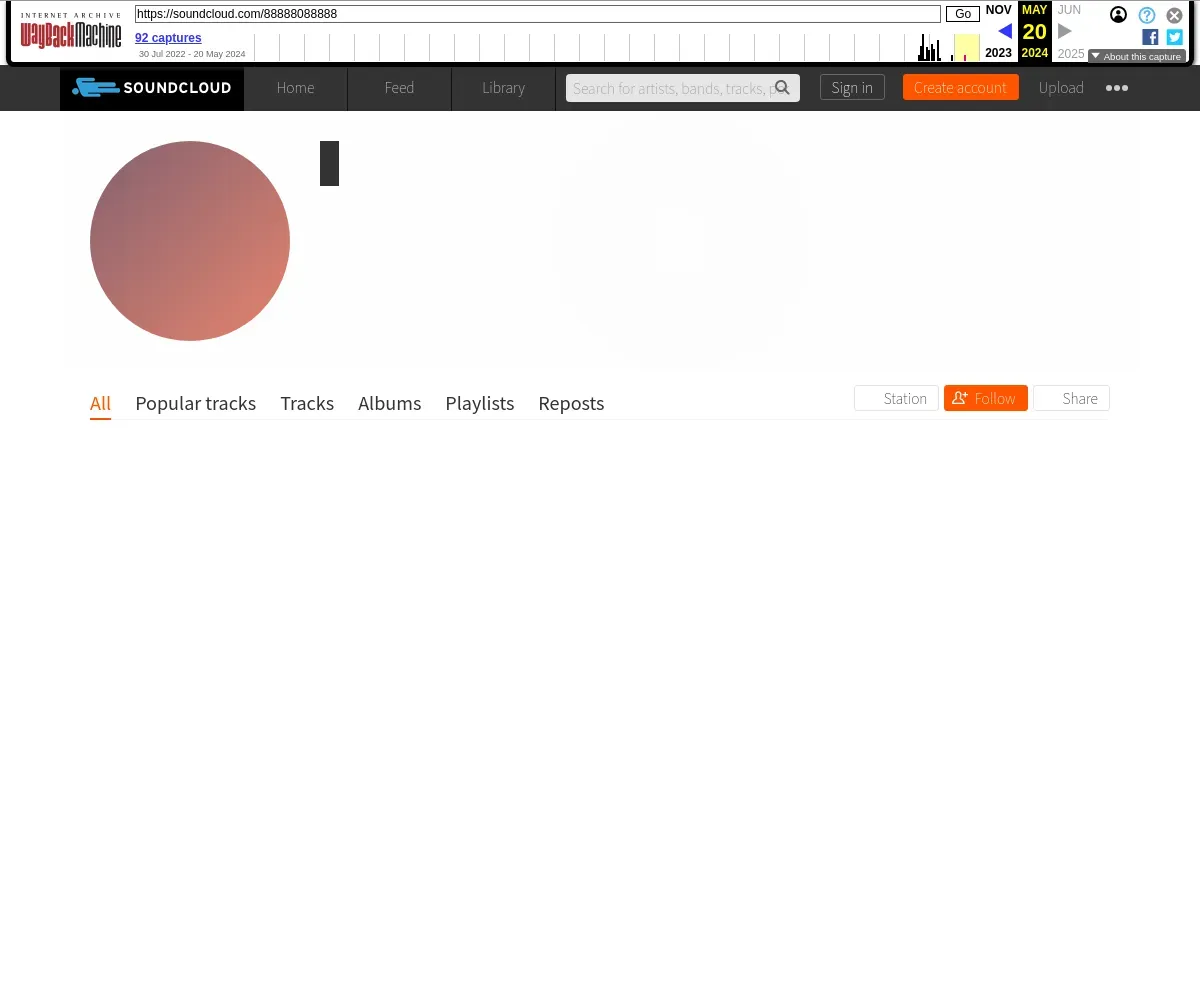Close the Wayback toolbar

click(x=1175, y=15)
